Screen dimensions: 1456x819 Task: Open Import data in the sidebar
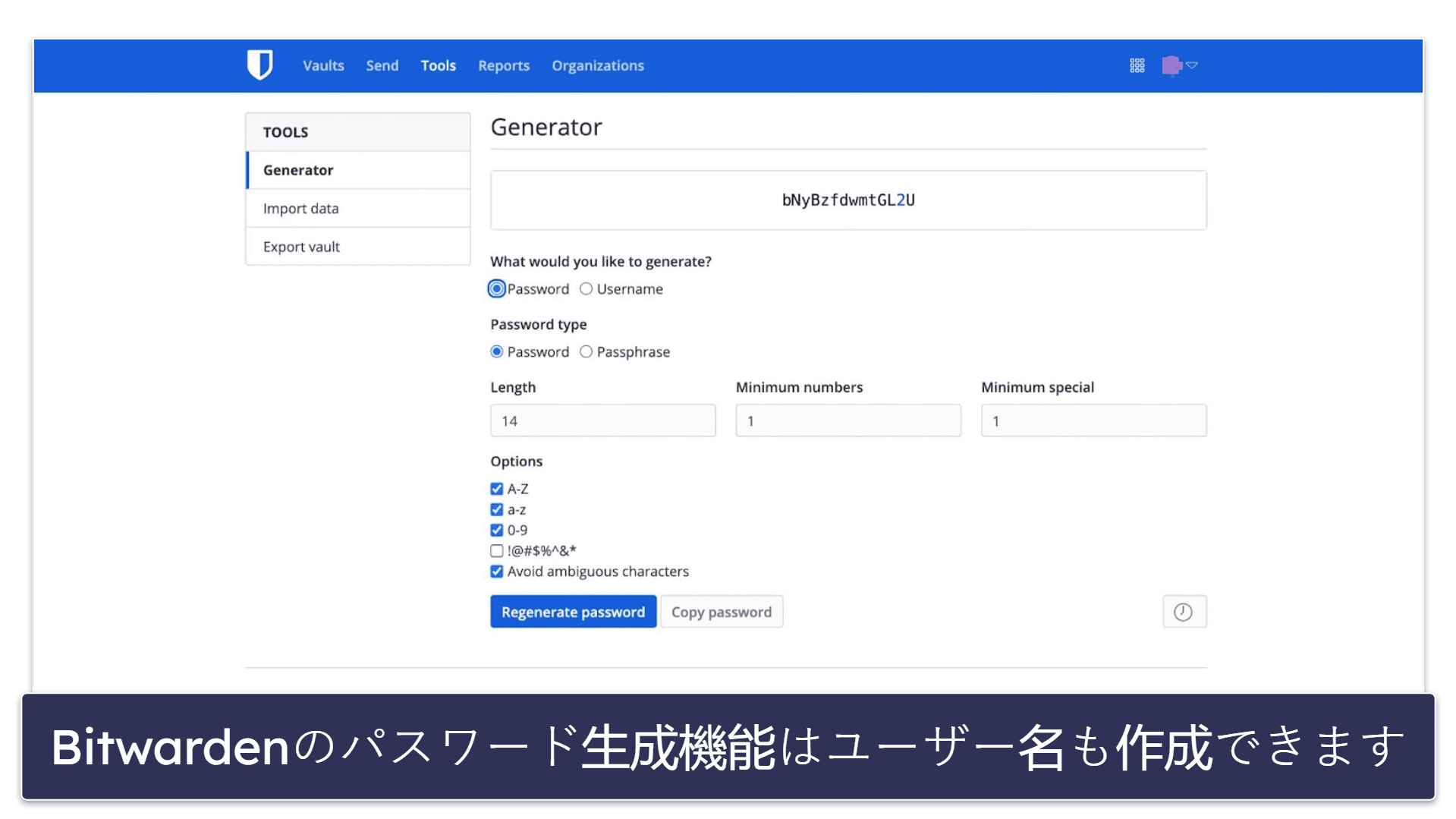358,209
